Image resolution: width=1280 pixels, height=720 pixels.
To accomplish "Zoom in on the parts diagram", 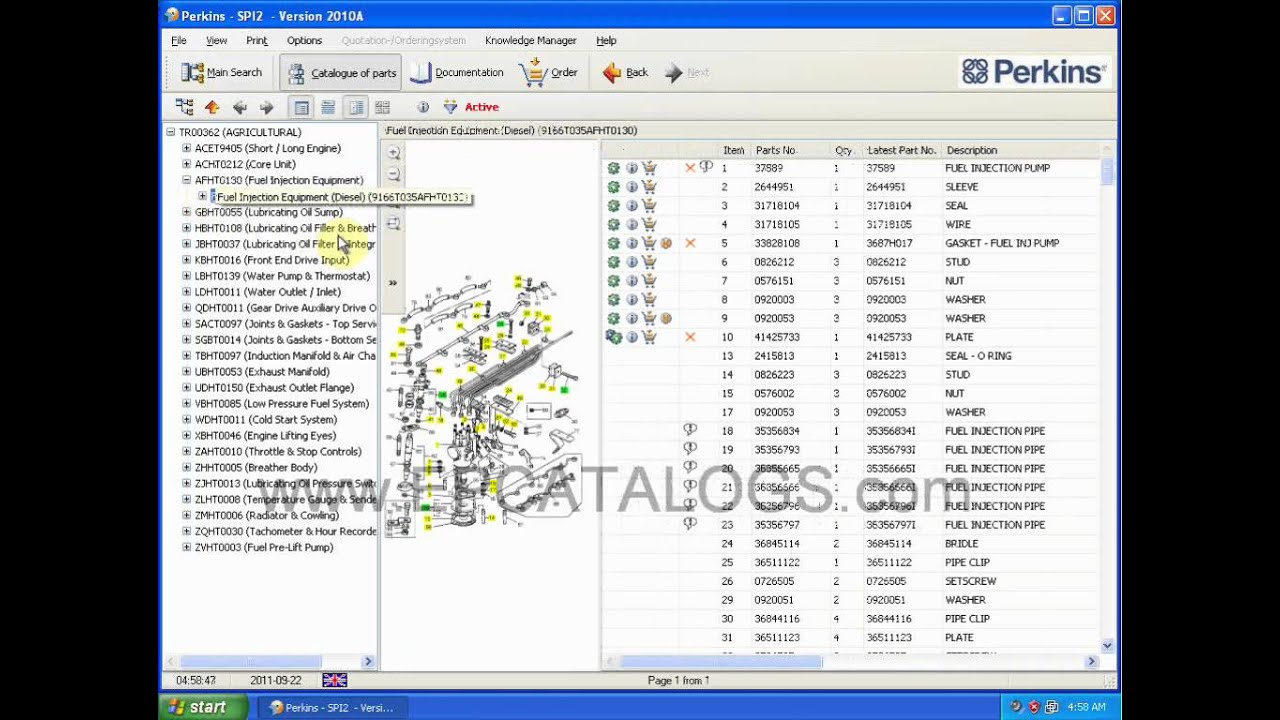I will click(x=394, y=153).
